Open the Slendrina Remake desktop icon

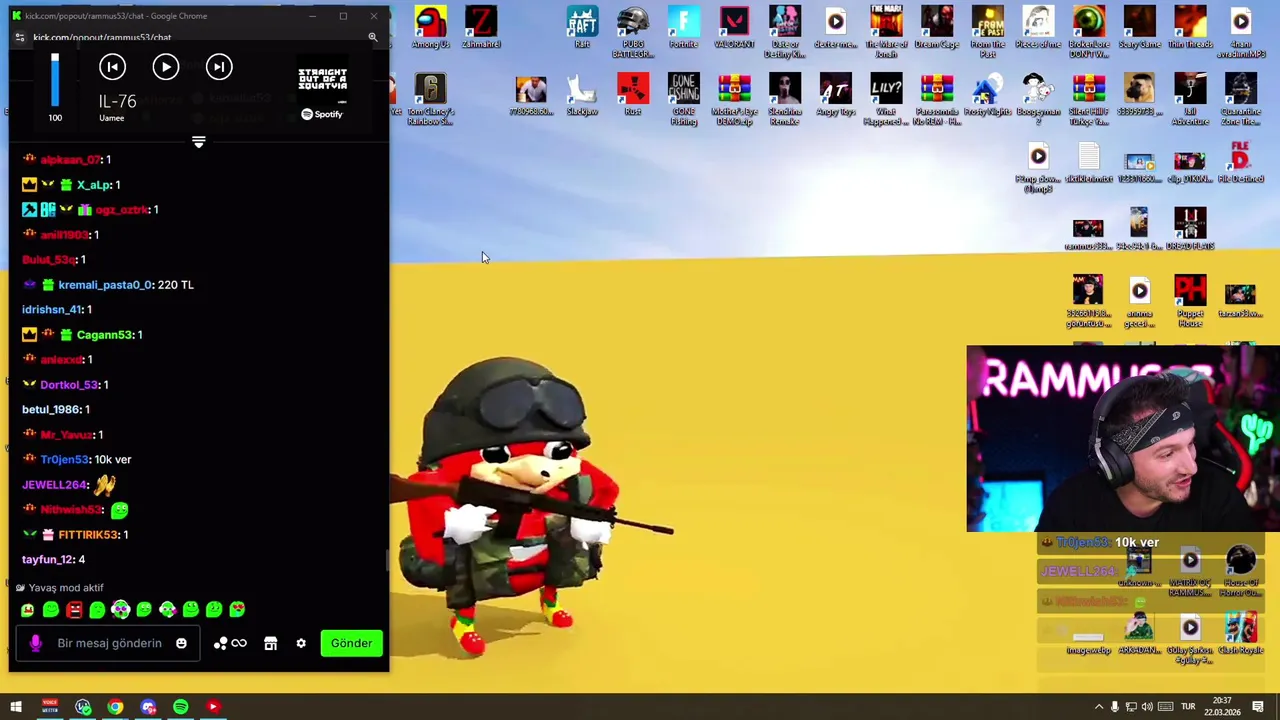(x=785, y=99)
